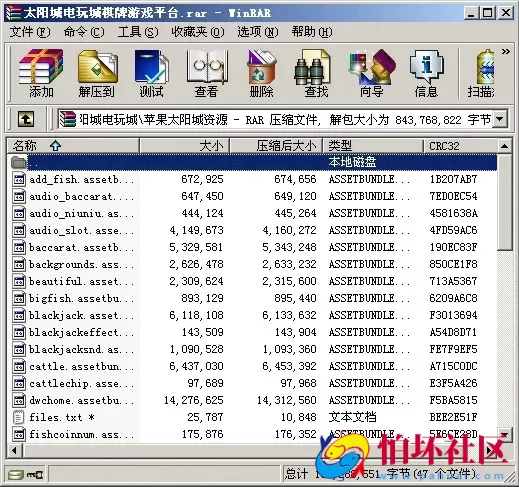
Task: Click the packed size 10,848
Action: tap(299, 417)
